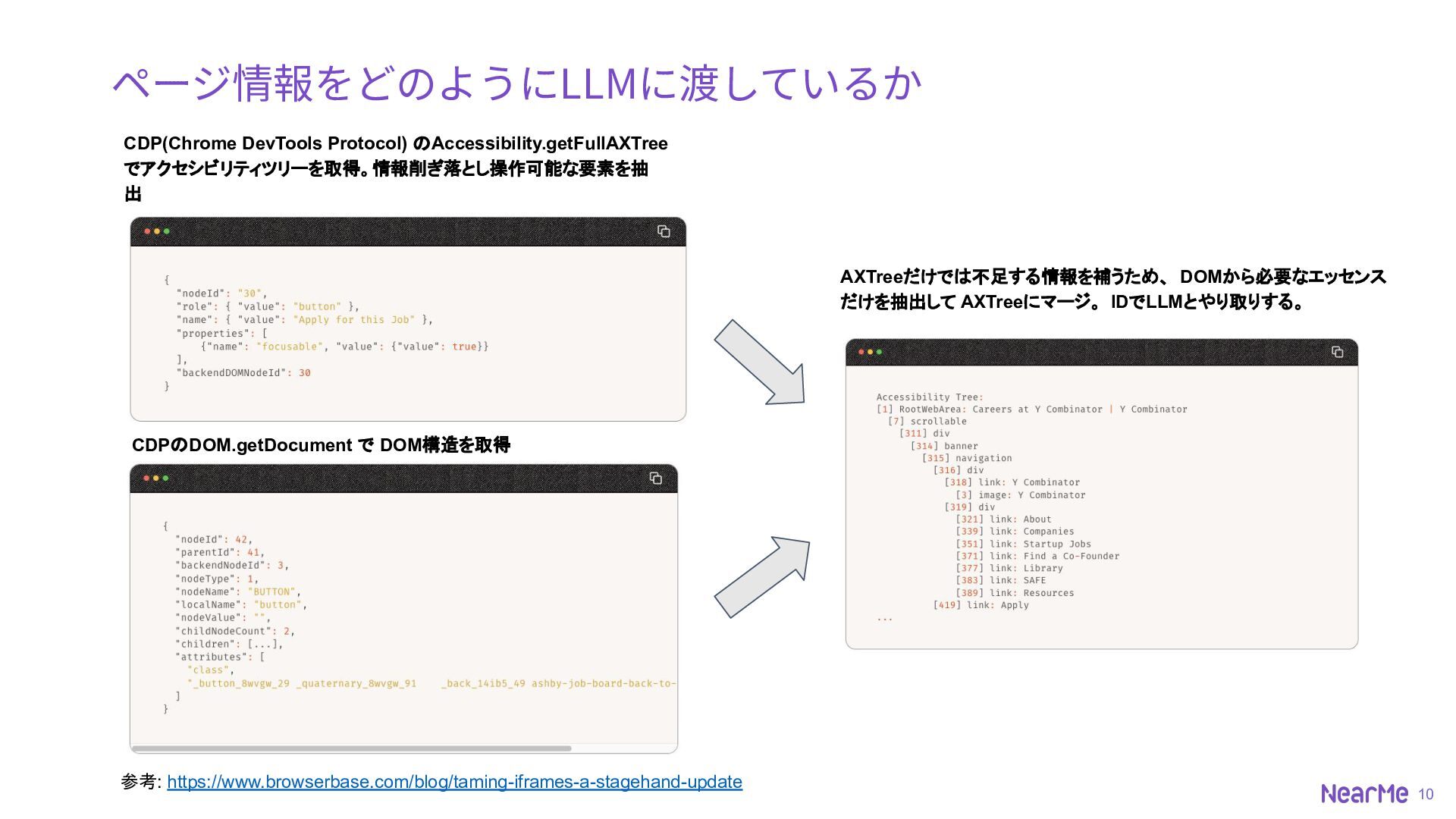Image resolution: width=1456 pixels, height=819 pixels.
Task: Click the "[315] navigation" tree line
Action: point(966,458)
